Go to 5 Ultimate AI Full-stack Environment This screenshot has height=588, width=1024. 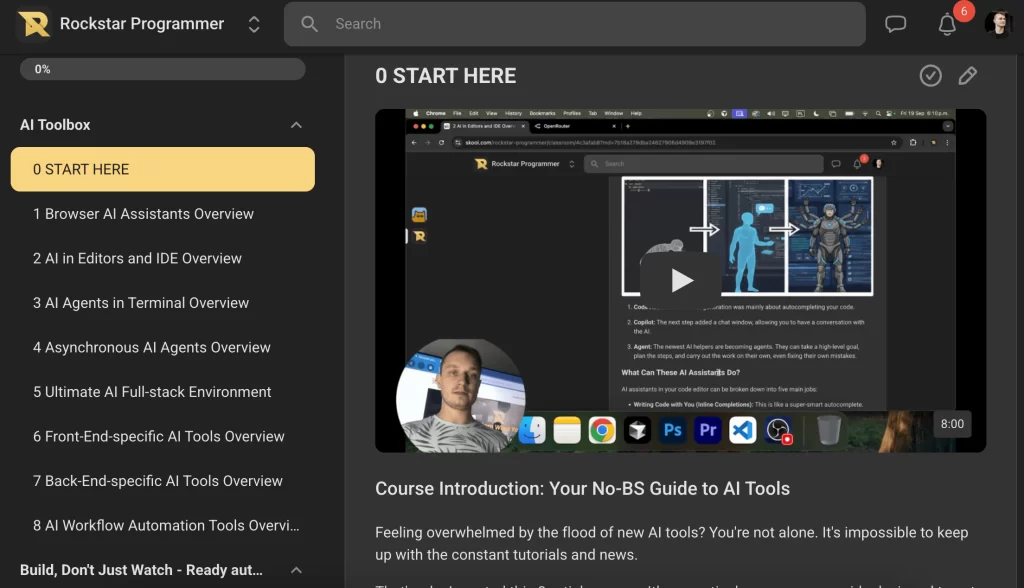(152, 392)
